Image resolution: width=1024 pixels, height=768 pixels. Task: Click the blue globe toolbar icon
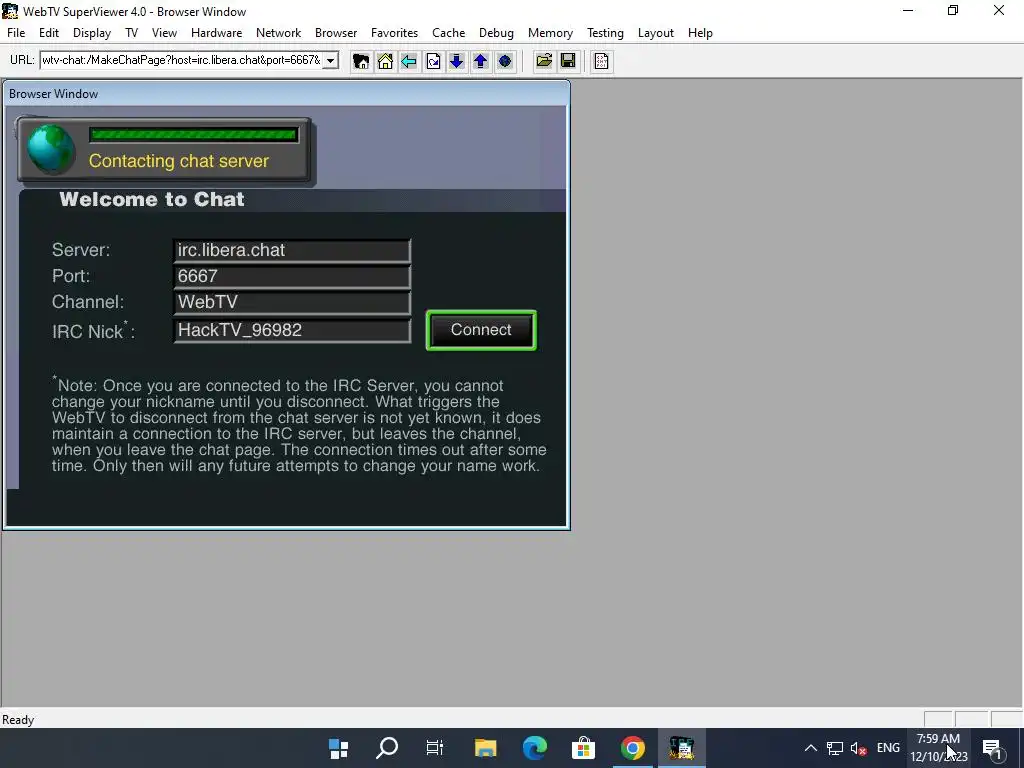505,61
